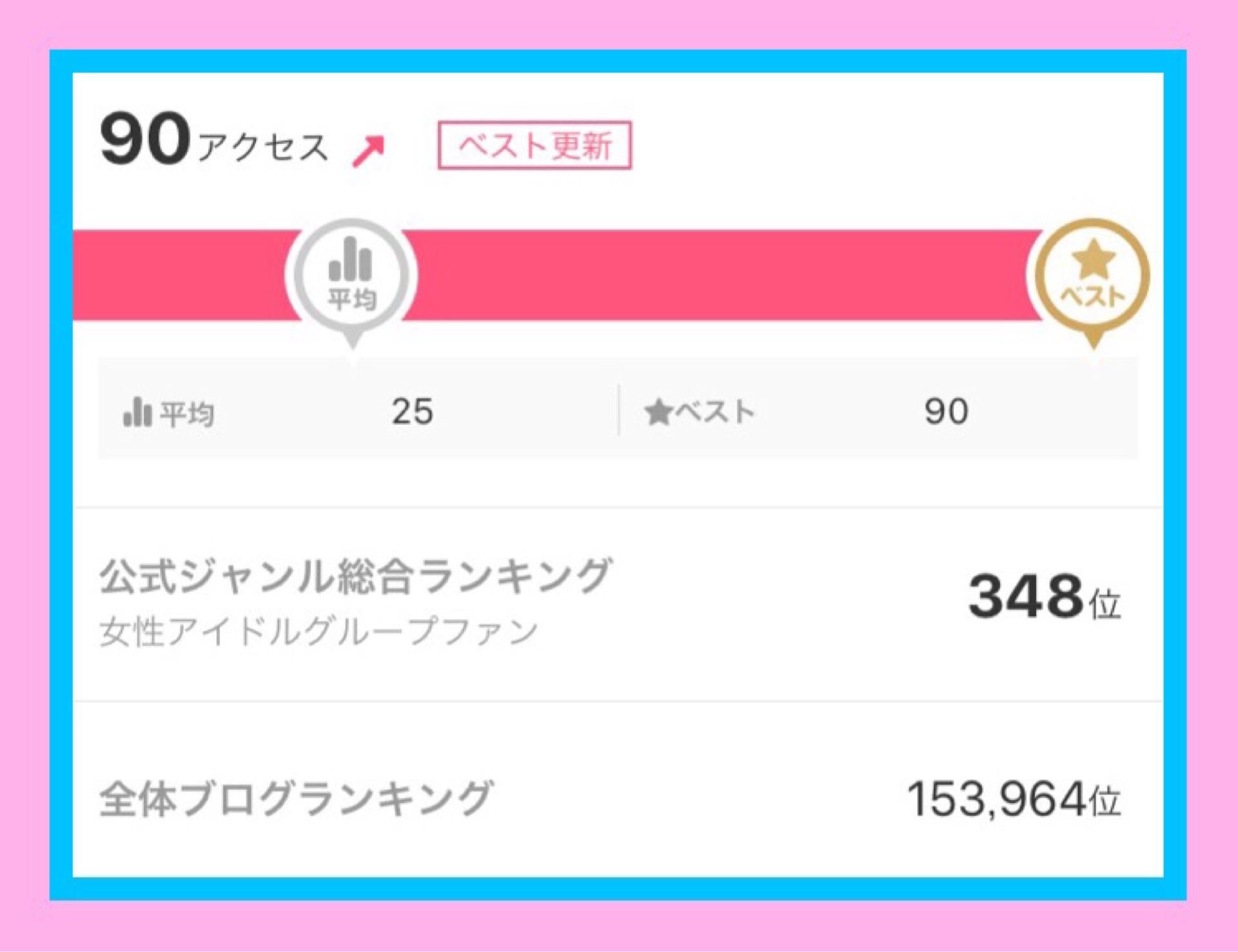Viewport: 1238px width, 952px height.
Task: Click the 平均 label in stats row
Action: pyautogui.click(x=187, y=413)
